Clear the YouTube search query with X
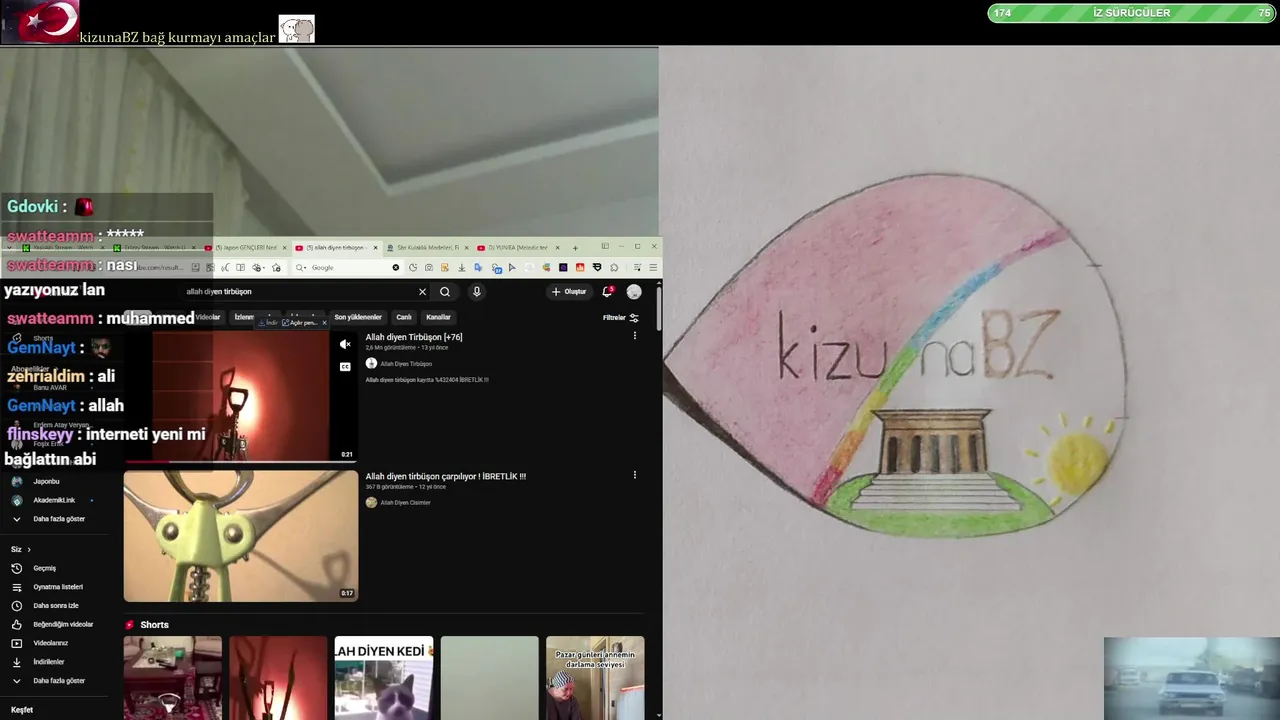Viewport: 1280px width, 720px height. (x=422, y=292)
